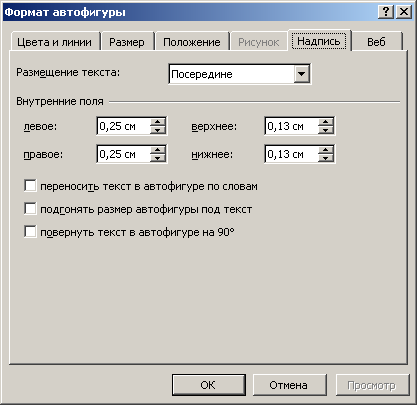Image resolution: width=417 pixels, height=405 pixels.
Task: Increase the верхнее margin with up arrow
Action: point(326,122)
